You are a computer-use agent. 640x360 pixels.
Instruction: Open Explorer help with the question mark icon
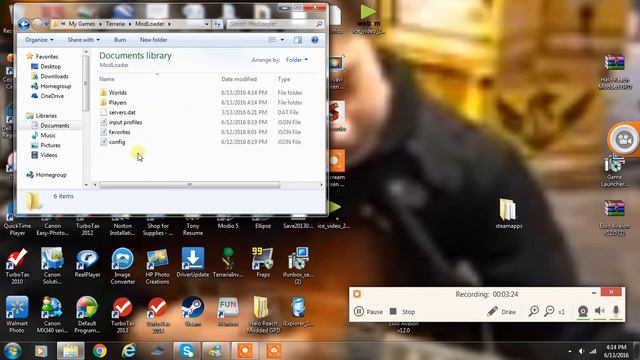point(315,40)
